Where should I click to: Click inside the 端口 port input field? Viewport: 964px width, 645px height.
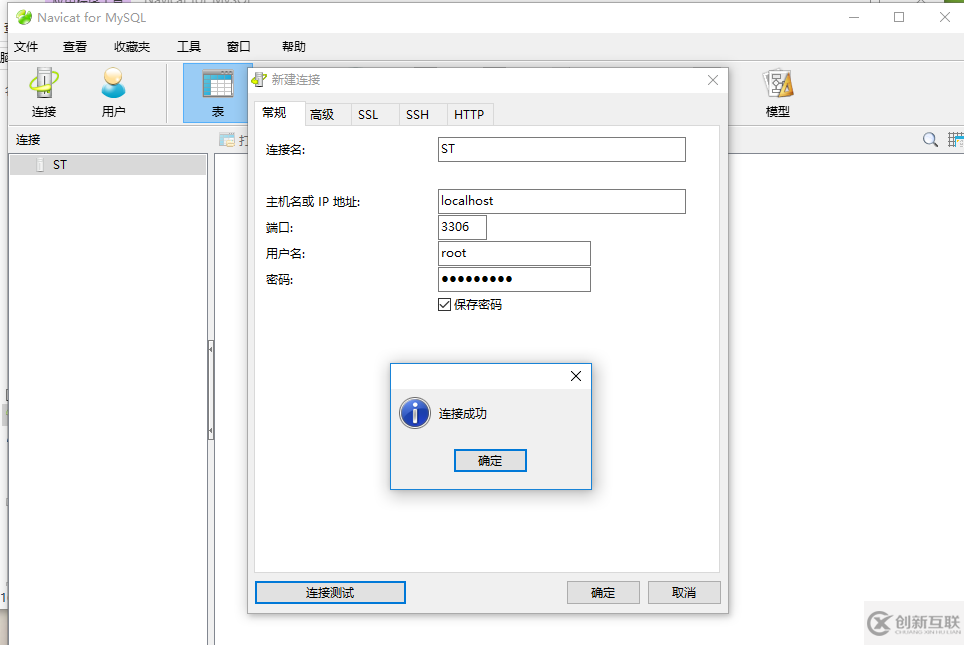(x=461, y=227)
